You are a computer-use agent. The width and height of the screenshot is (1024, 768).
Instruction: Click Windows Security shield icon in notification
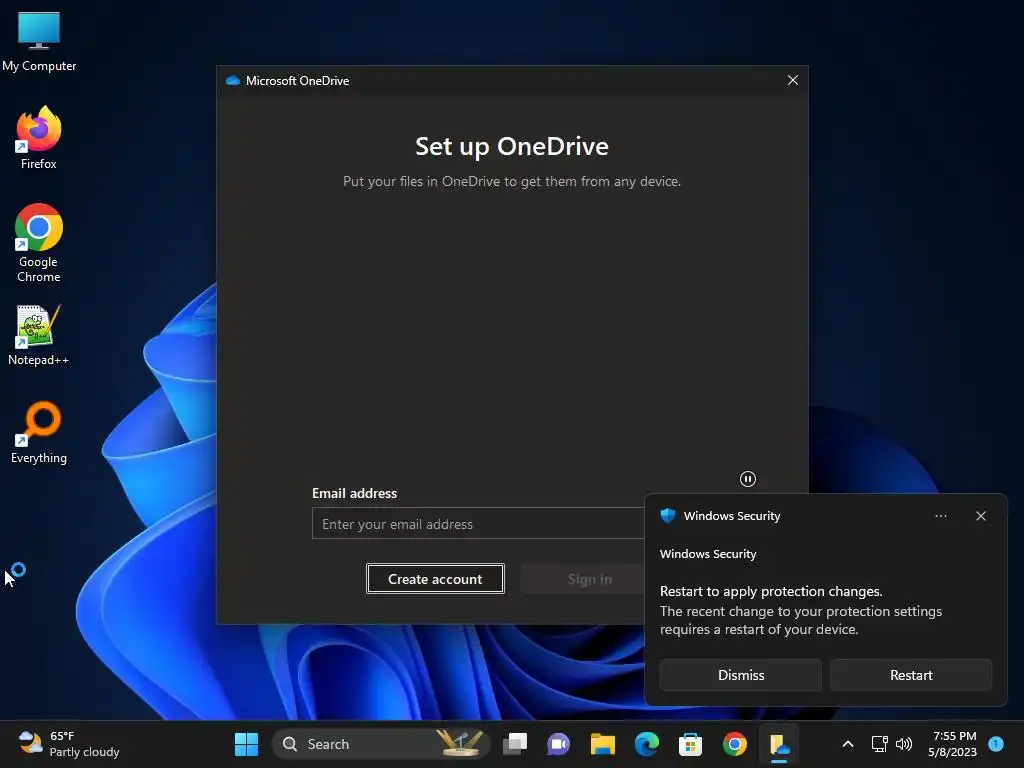point(667,515)
